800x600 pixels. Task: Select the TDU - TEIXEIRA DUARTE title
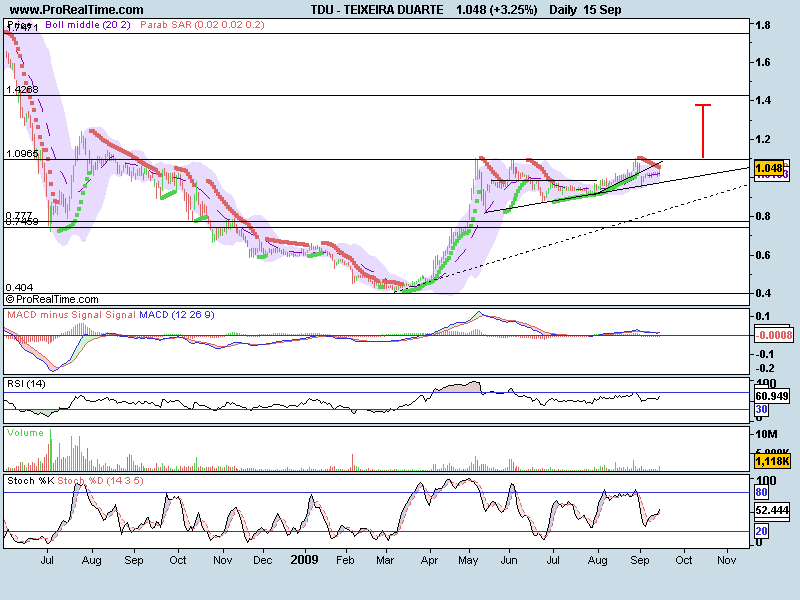tap(377, 10)
